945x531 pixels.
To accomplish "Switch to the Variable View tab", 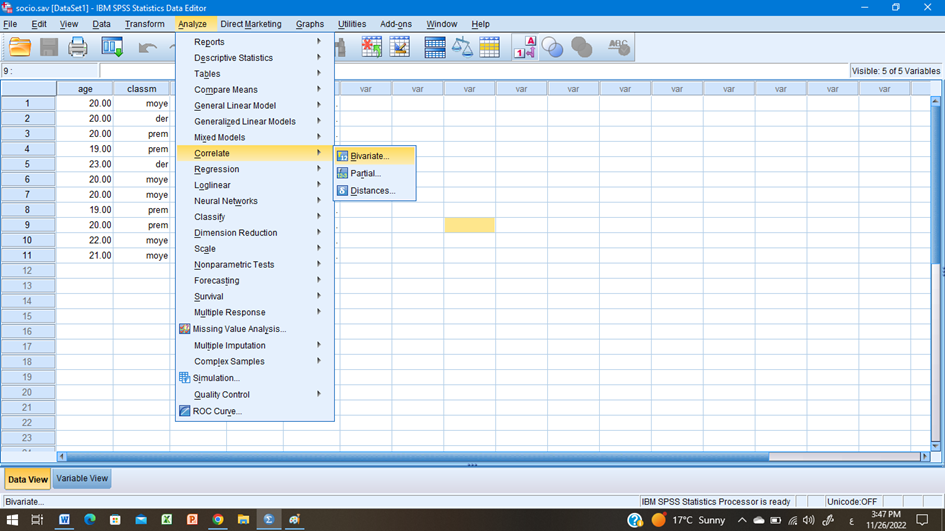I will pyautogui.click(x=82, y=479).
